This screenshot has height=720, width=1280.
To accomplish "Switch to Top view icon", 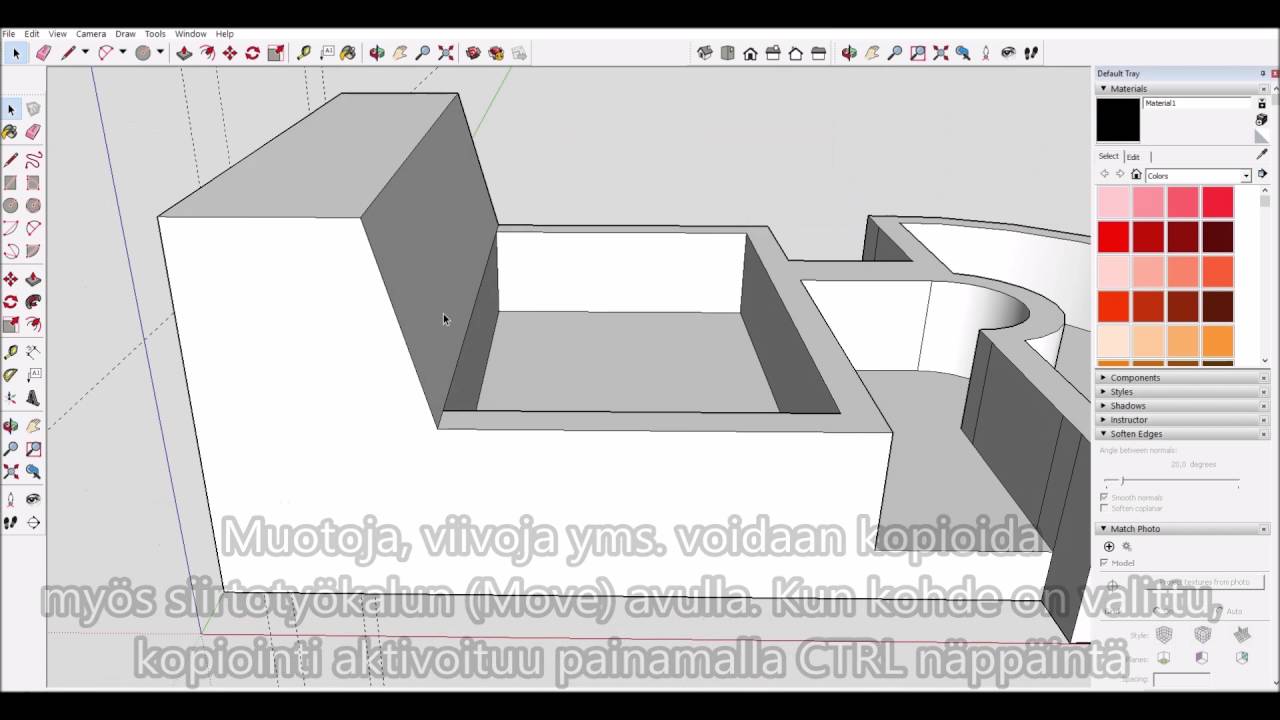I will click(728, 53).
